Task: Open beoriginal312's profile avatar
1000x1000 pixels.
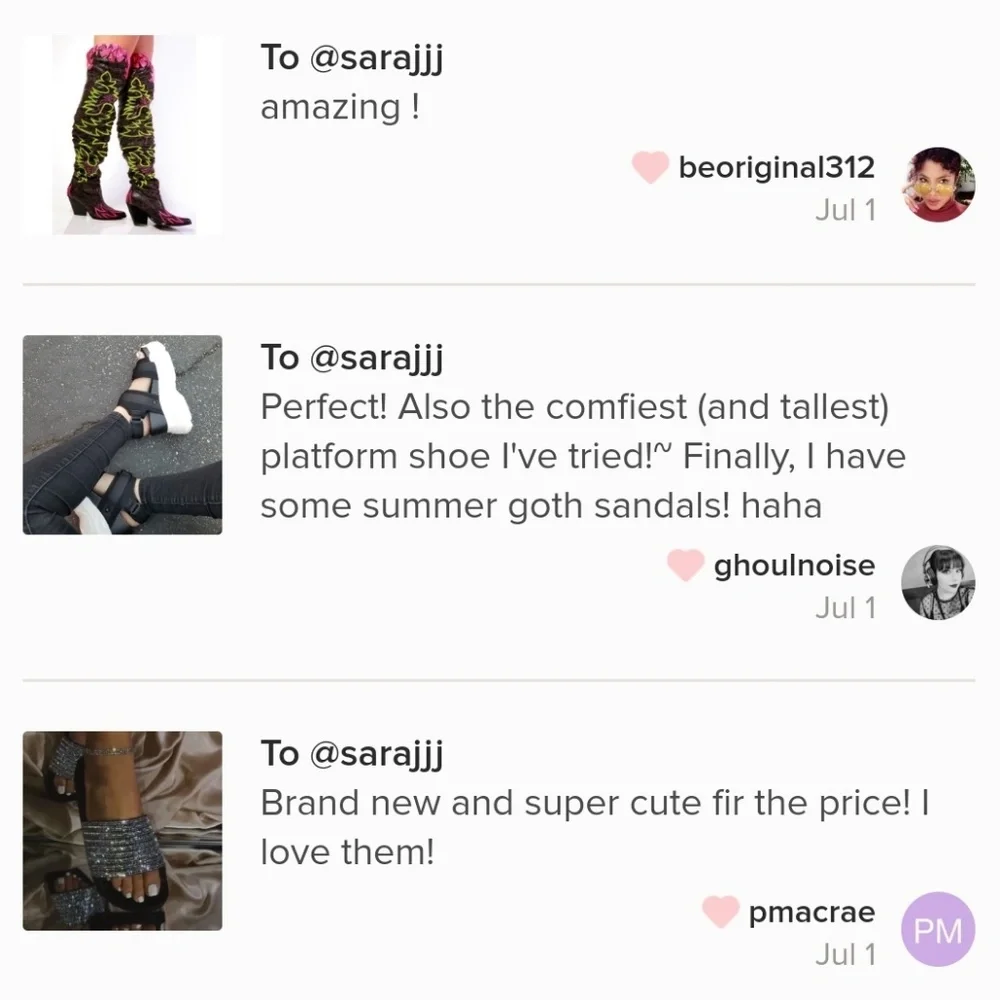Action: pos(938,185)
